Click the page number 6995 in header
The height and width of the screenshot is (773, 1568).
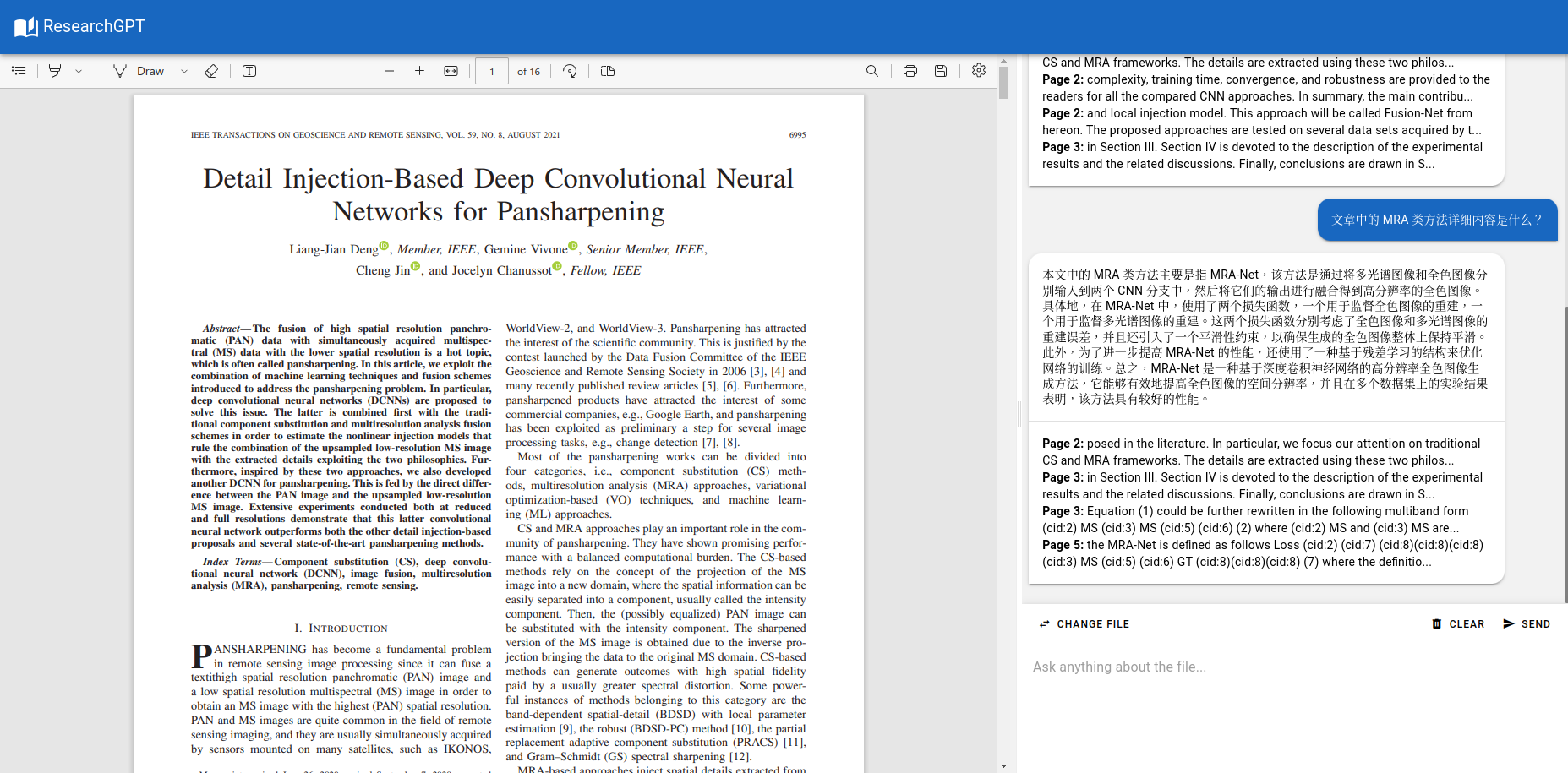pos(797,135)
